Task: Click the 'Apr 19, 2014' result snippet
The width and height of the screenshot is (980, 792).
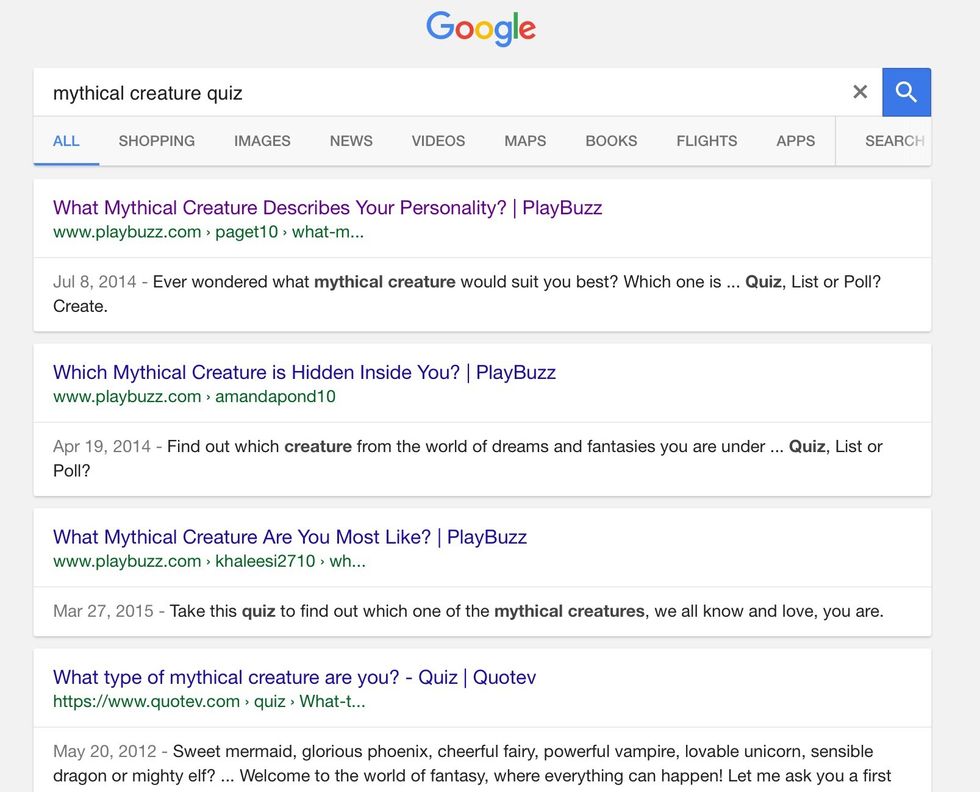Action: pos(468,458)
